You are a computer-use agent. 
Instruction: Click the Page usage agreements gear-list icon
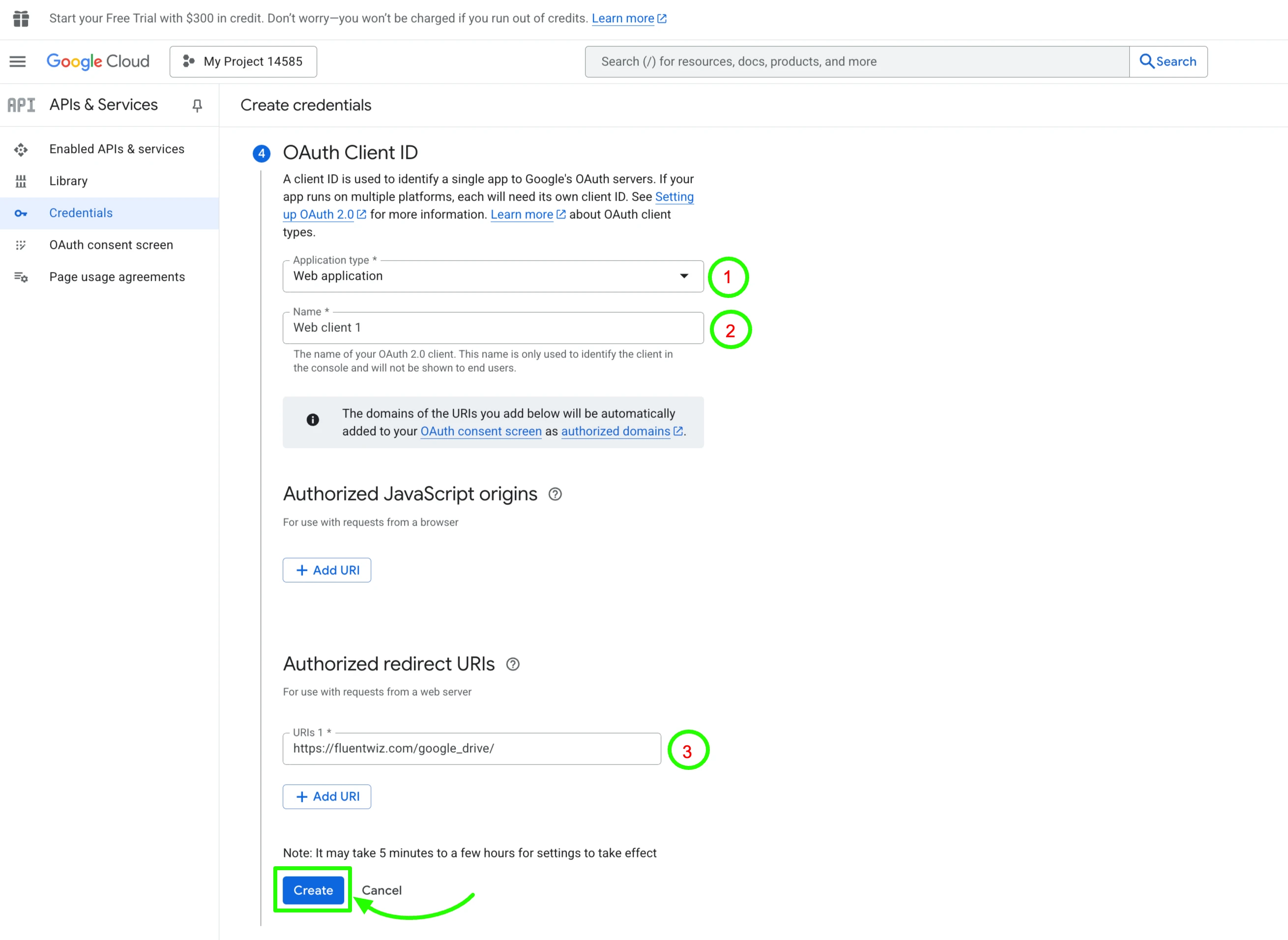click(x=21, y=277)
